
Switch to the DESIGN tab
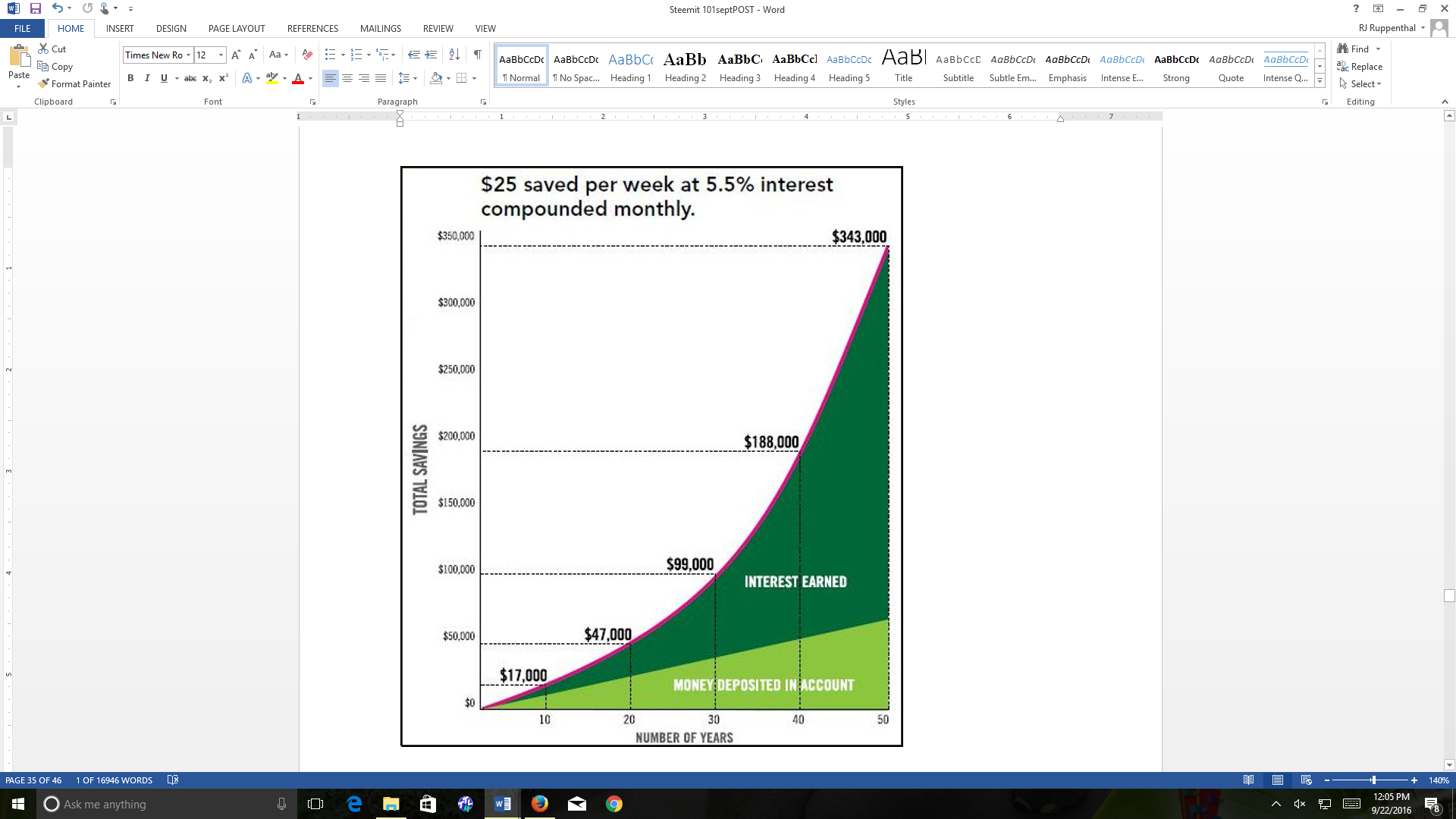(x=171, y=28)
